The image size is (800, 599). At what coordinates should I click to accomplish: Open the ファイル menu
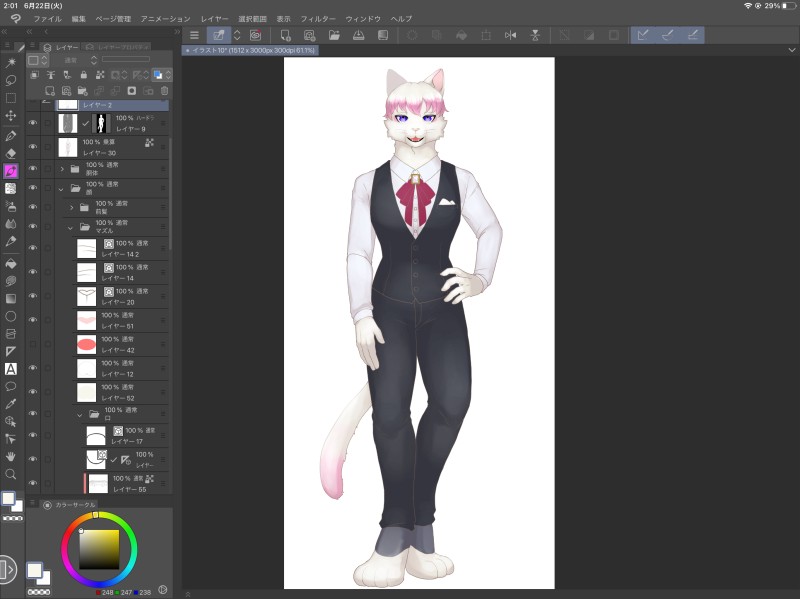47,19
